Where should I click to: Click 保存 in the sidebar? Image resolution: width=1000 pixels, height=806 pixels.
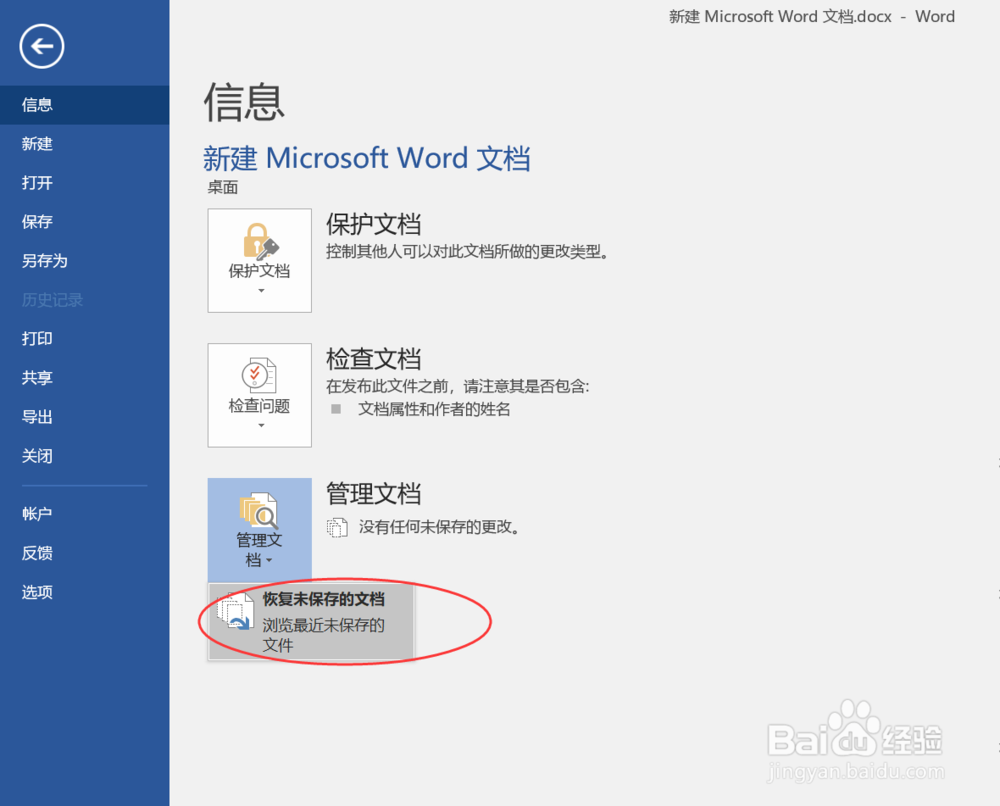point(85,222)
